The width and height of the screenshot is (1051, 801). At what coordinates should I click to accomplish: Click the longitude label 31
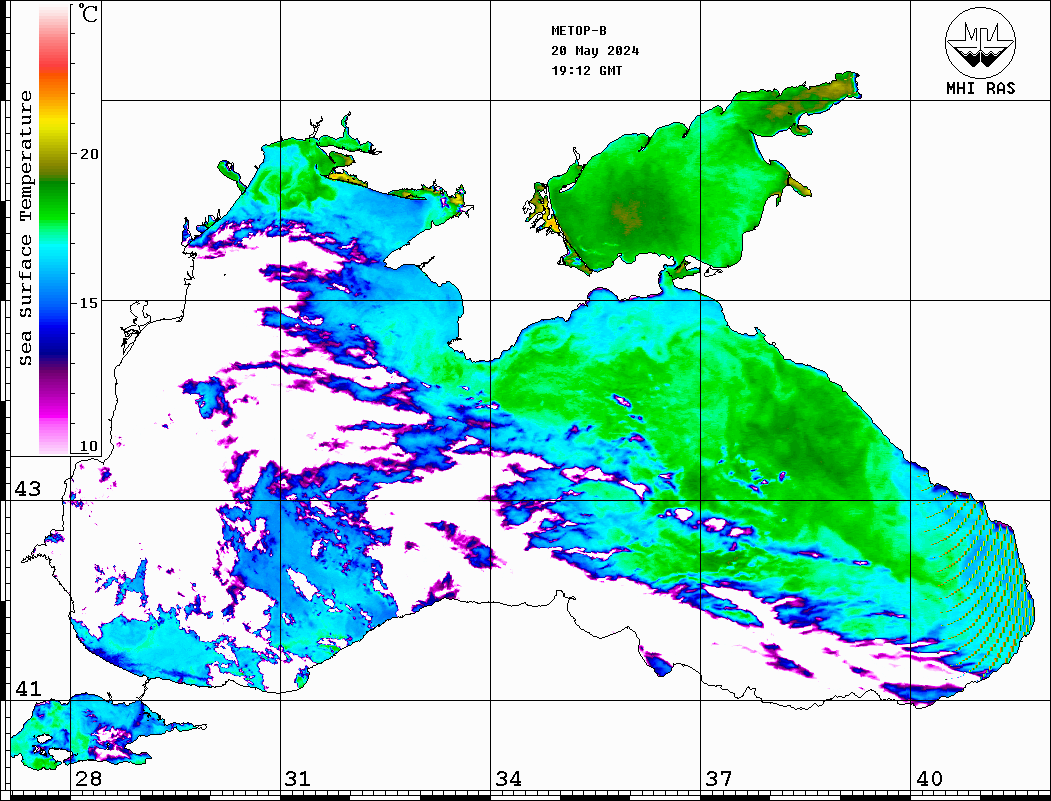(298, 779)
